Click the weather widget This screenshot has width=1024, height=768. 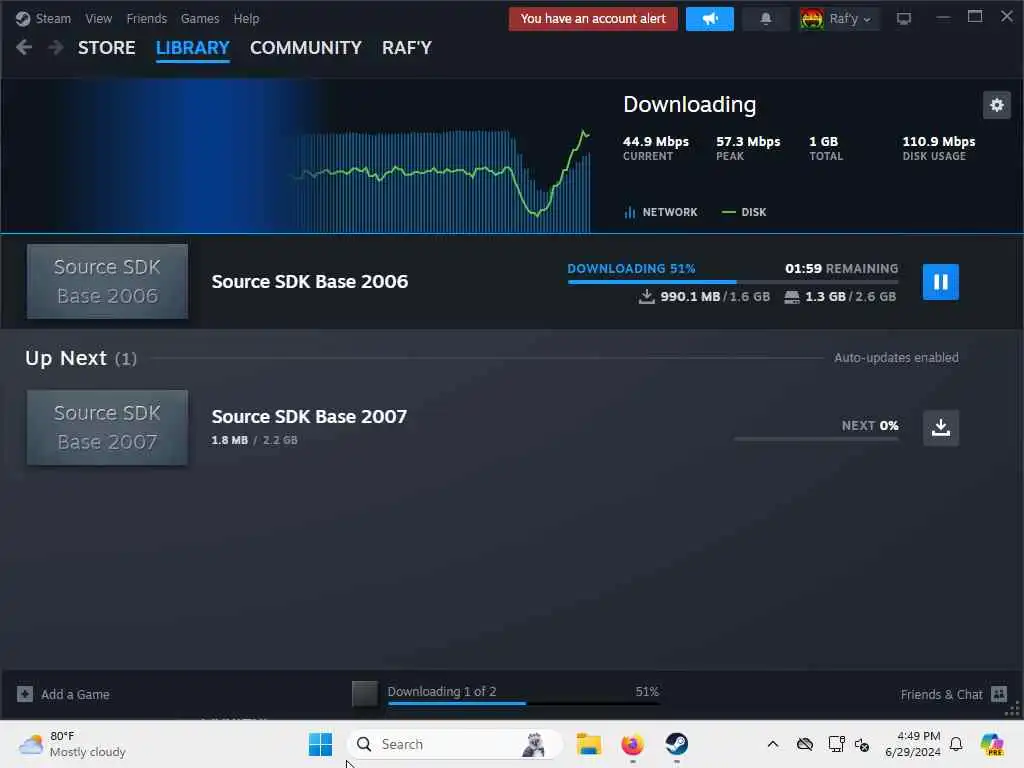[72, 744]
